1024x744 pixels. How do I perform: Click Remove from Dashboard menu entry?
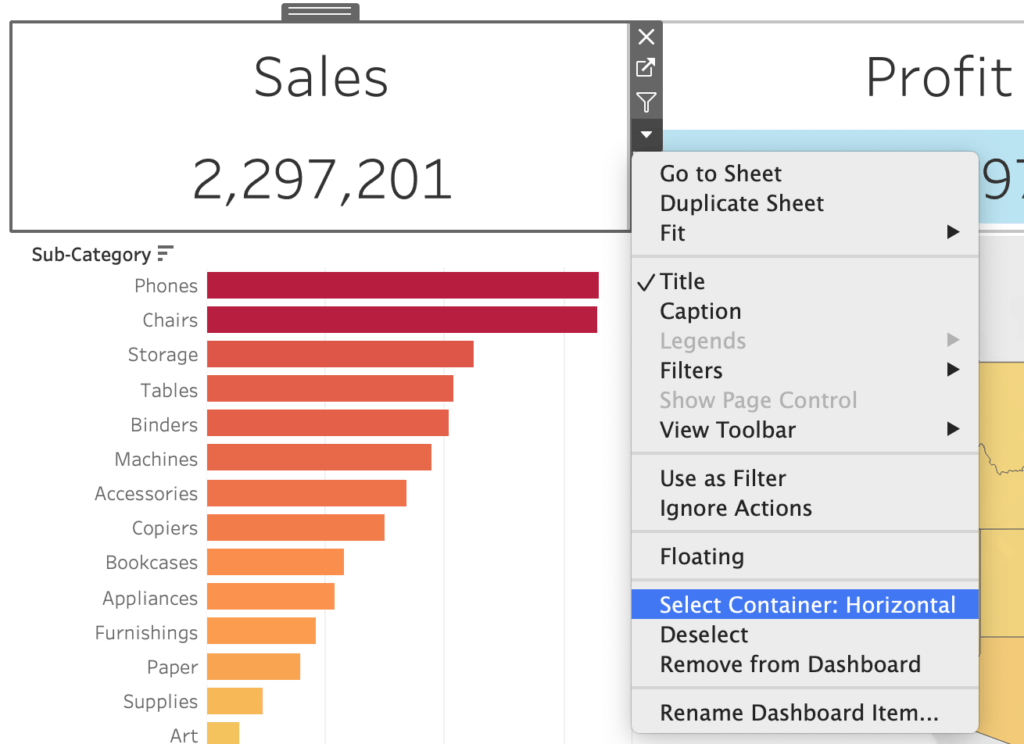click(x=789, y=664)
